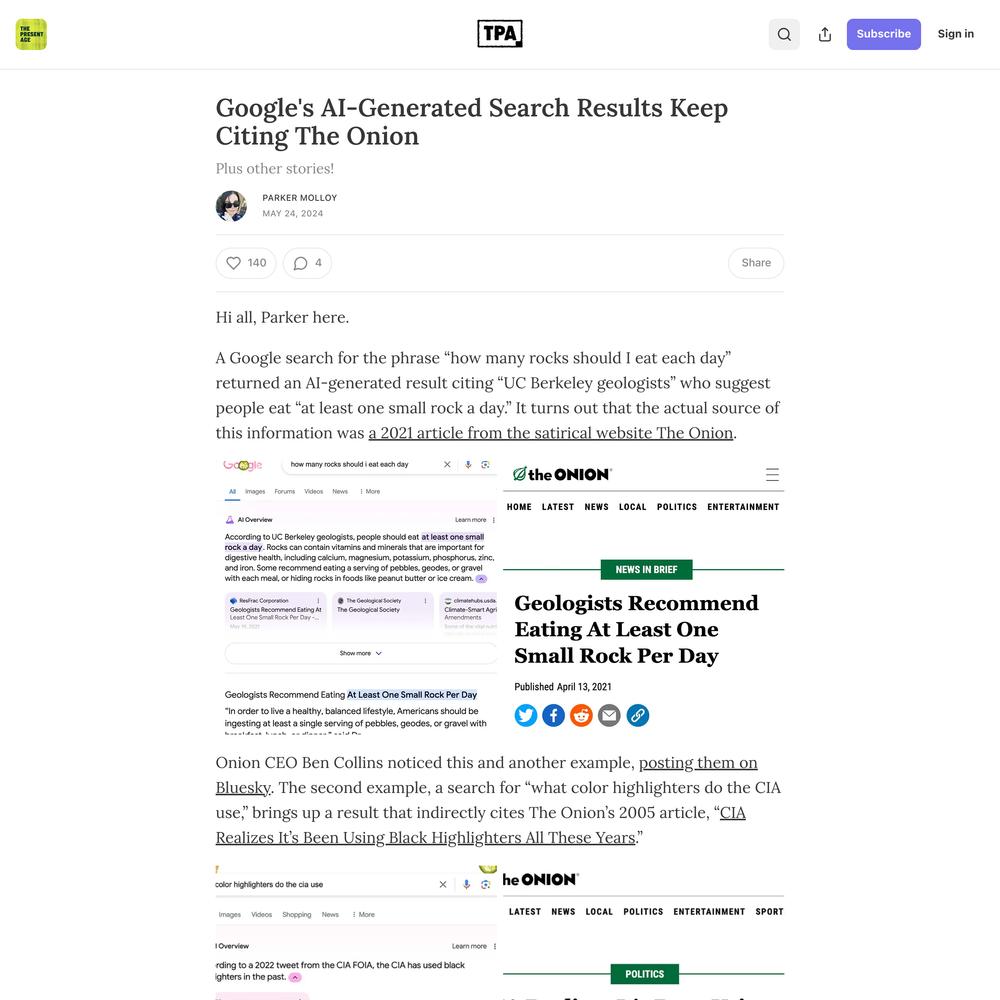Open author Parker Molloy's profile name
Viewport: 1000px width, 1000px height.
(300, 198)
